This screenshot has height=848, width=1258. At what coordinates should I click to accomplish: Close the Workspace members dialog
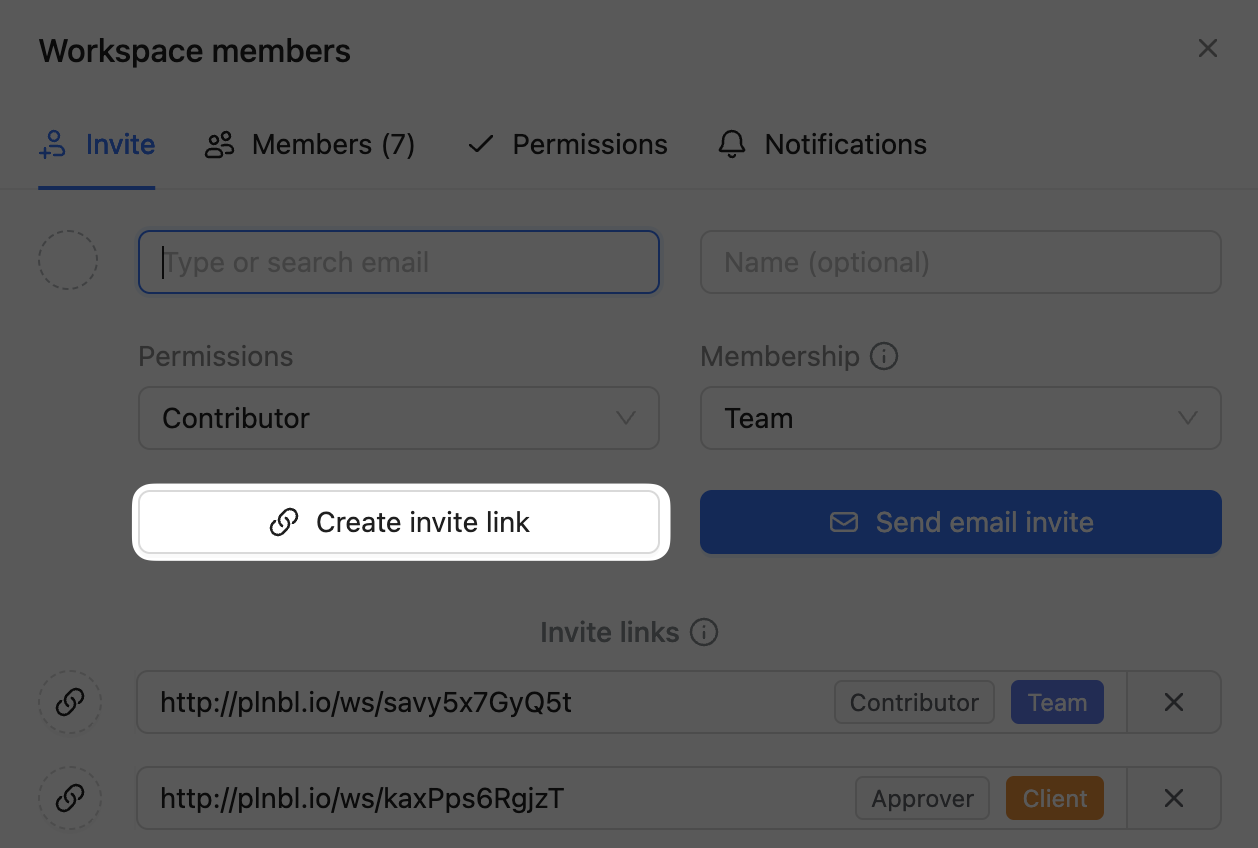click(1208, 49)
